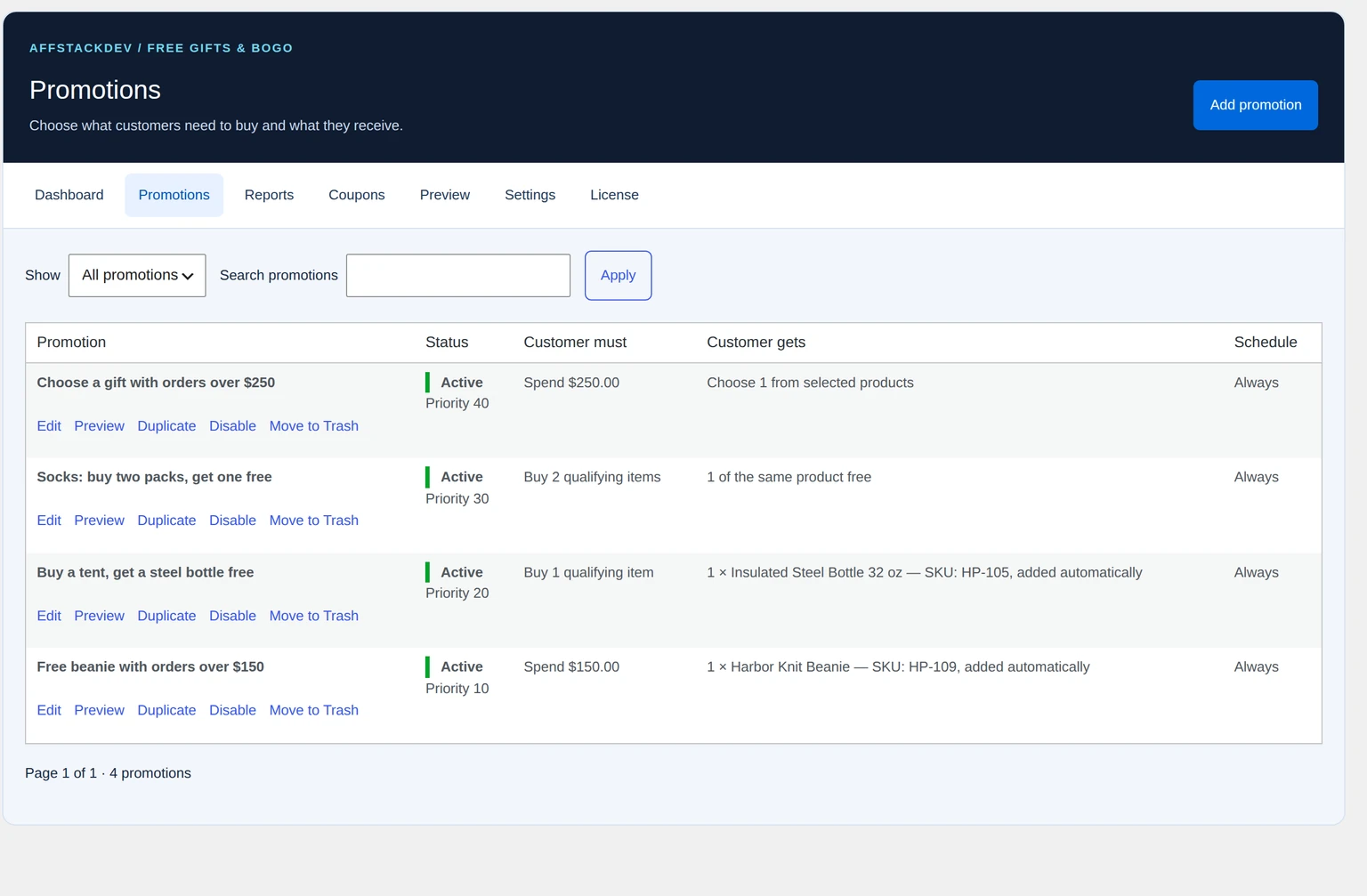Edit the Socks buy two packs promotion

(49, 521)
